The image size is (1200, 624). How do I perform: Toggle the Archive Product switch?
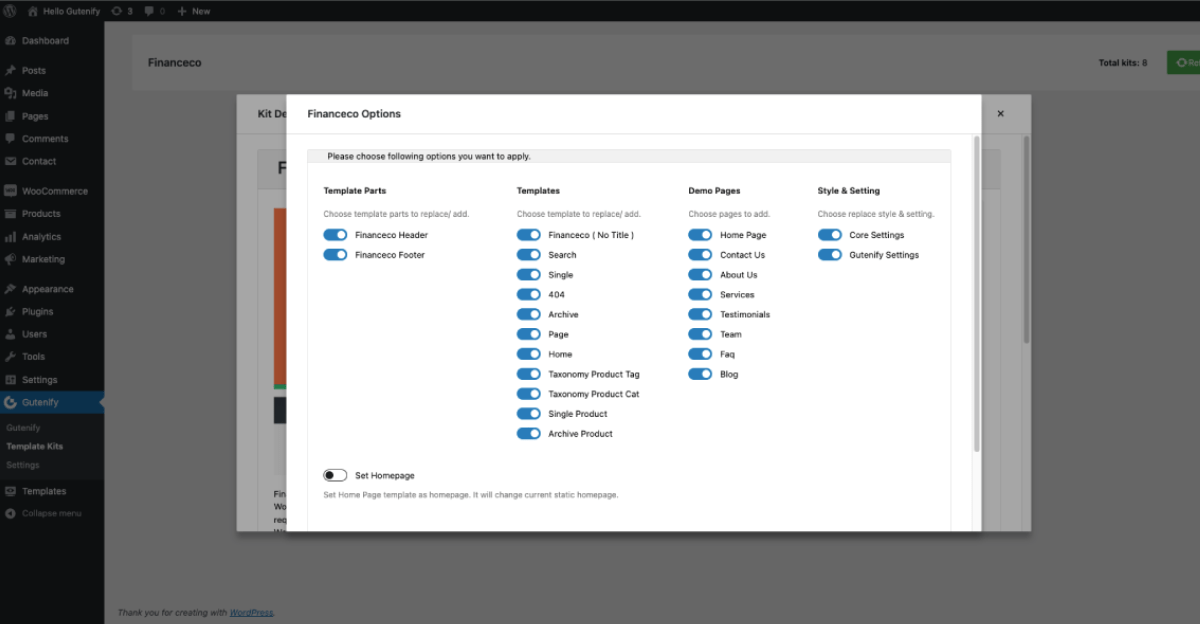pyautogui.click(x=528, y=434)
